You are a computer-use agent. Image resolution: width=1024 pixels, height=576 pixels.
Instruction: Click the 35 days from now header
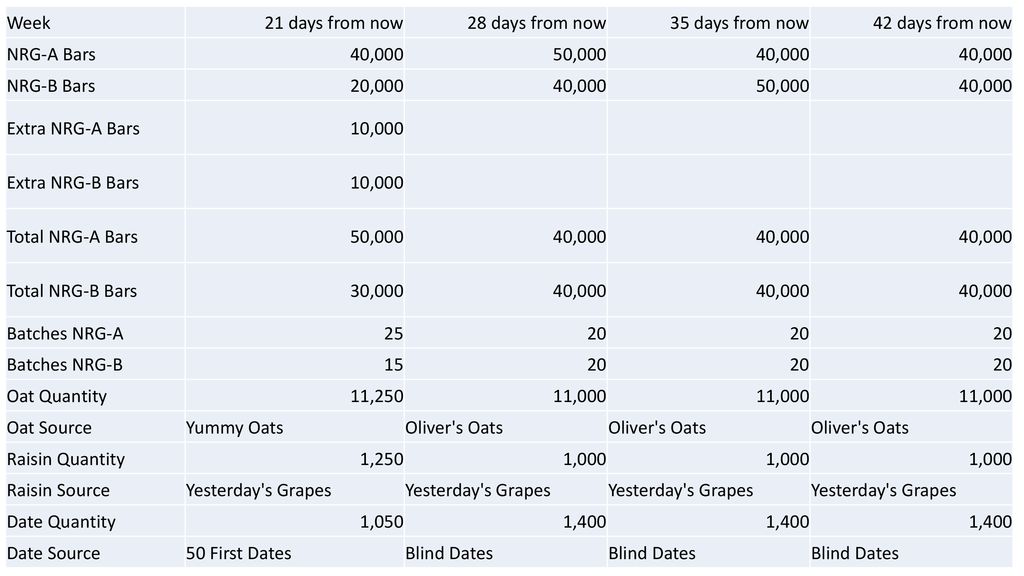[739, 23]
